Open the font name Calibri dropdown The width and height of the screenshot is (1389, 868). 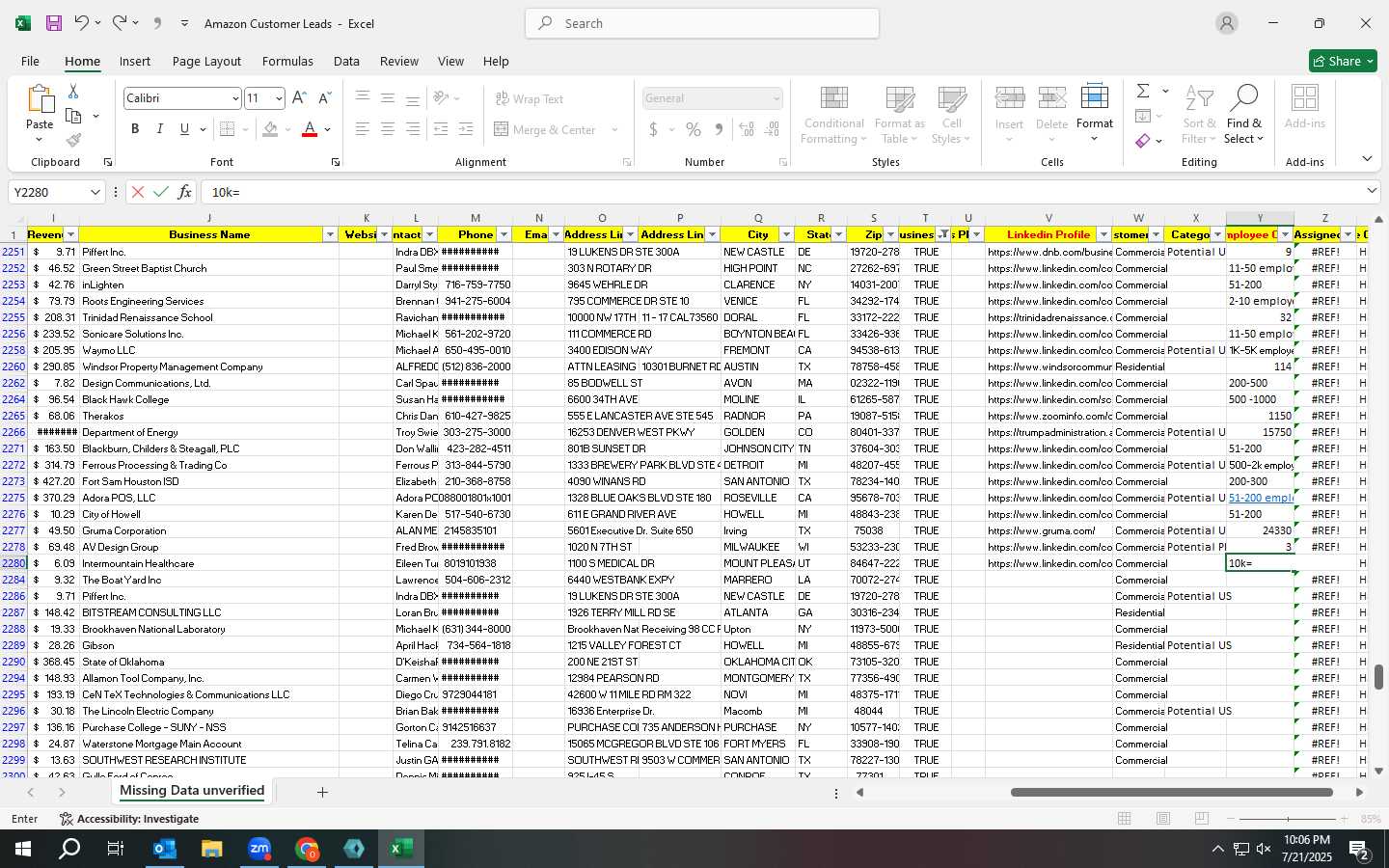pos(234,98)
